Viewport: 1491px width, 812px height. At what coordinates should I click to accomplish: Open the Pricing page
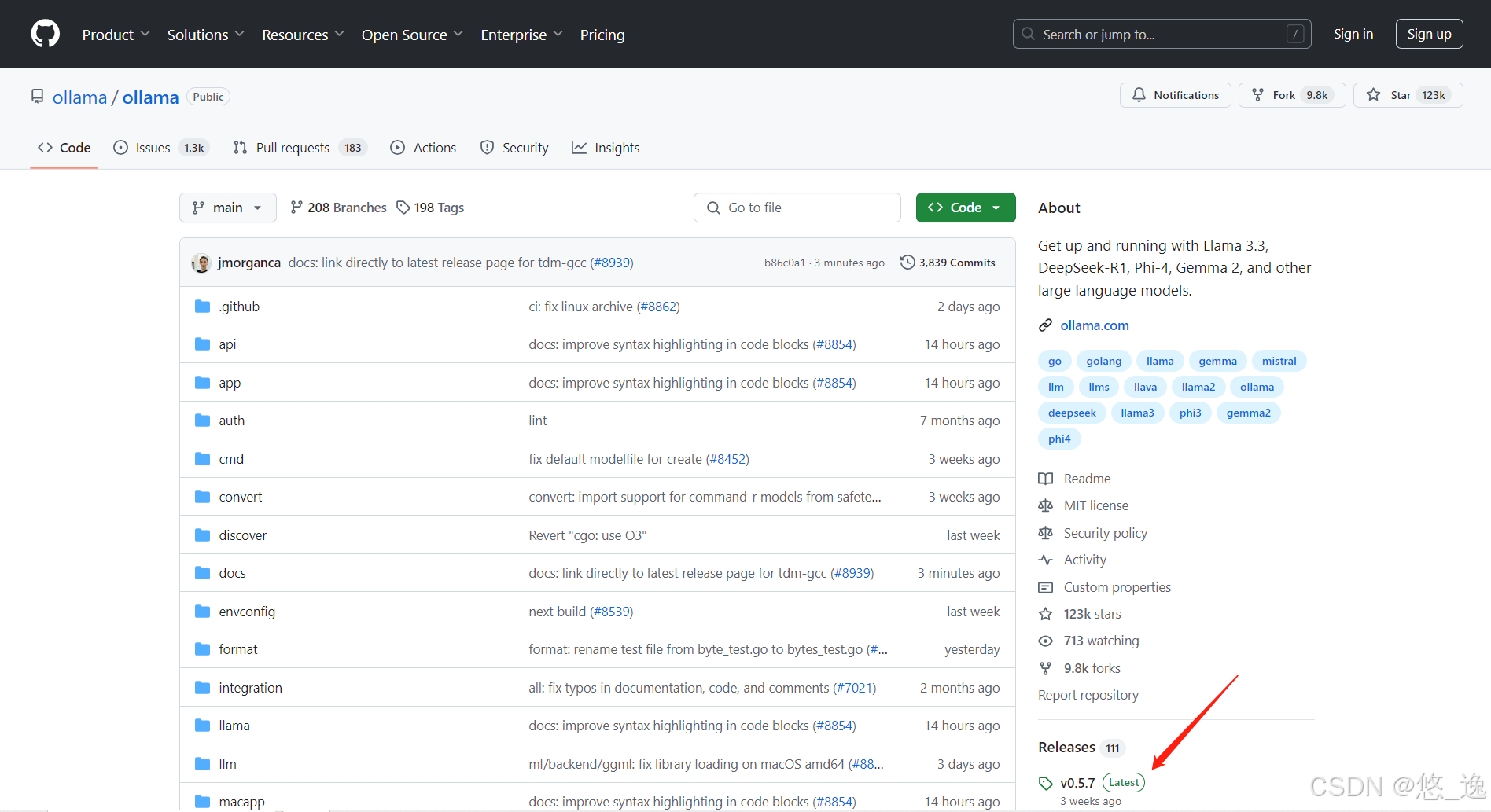602,35
